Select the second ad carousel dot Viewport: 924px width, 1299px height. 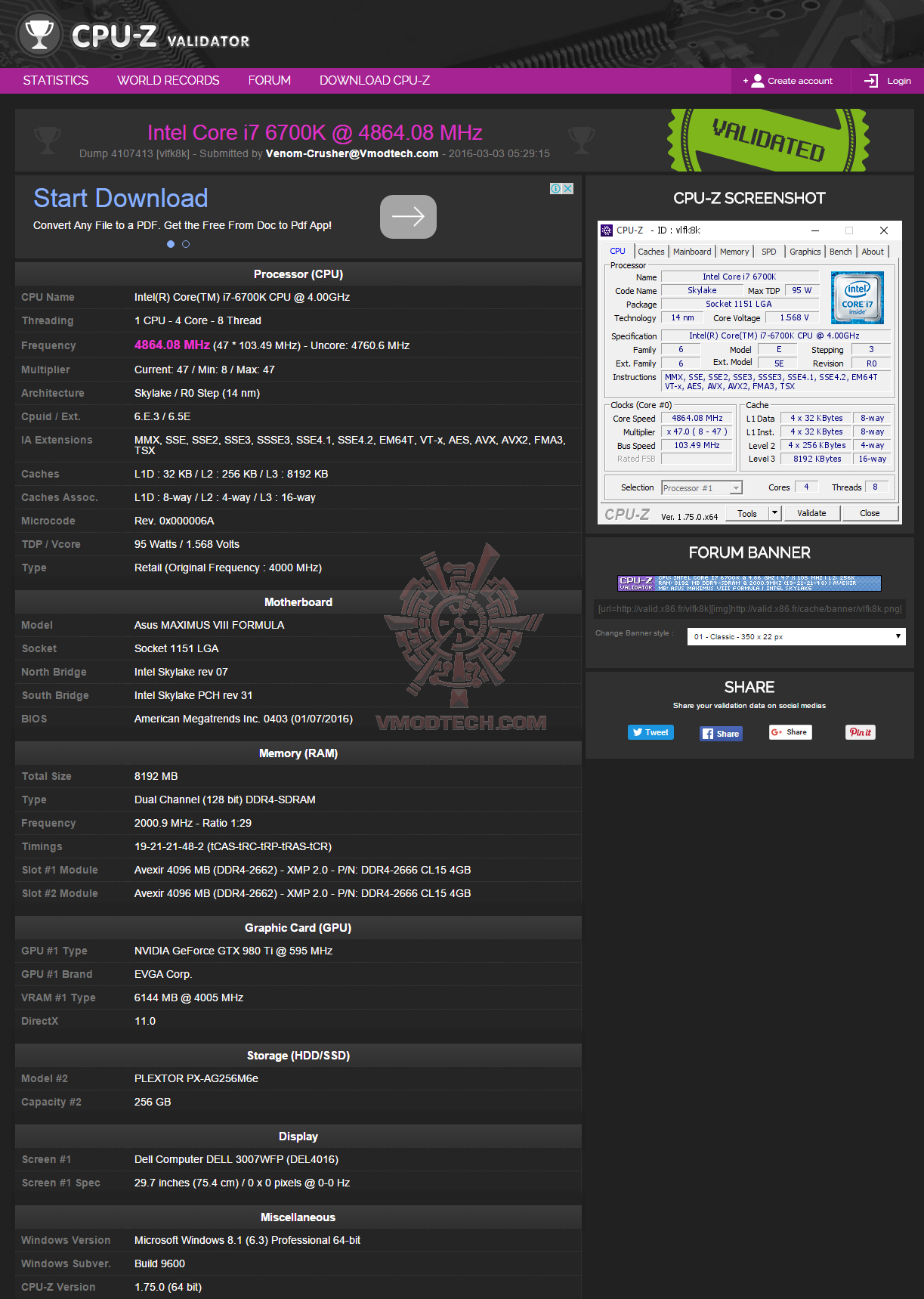point(186,244)
